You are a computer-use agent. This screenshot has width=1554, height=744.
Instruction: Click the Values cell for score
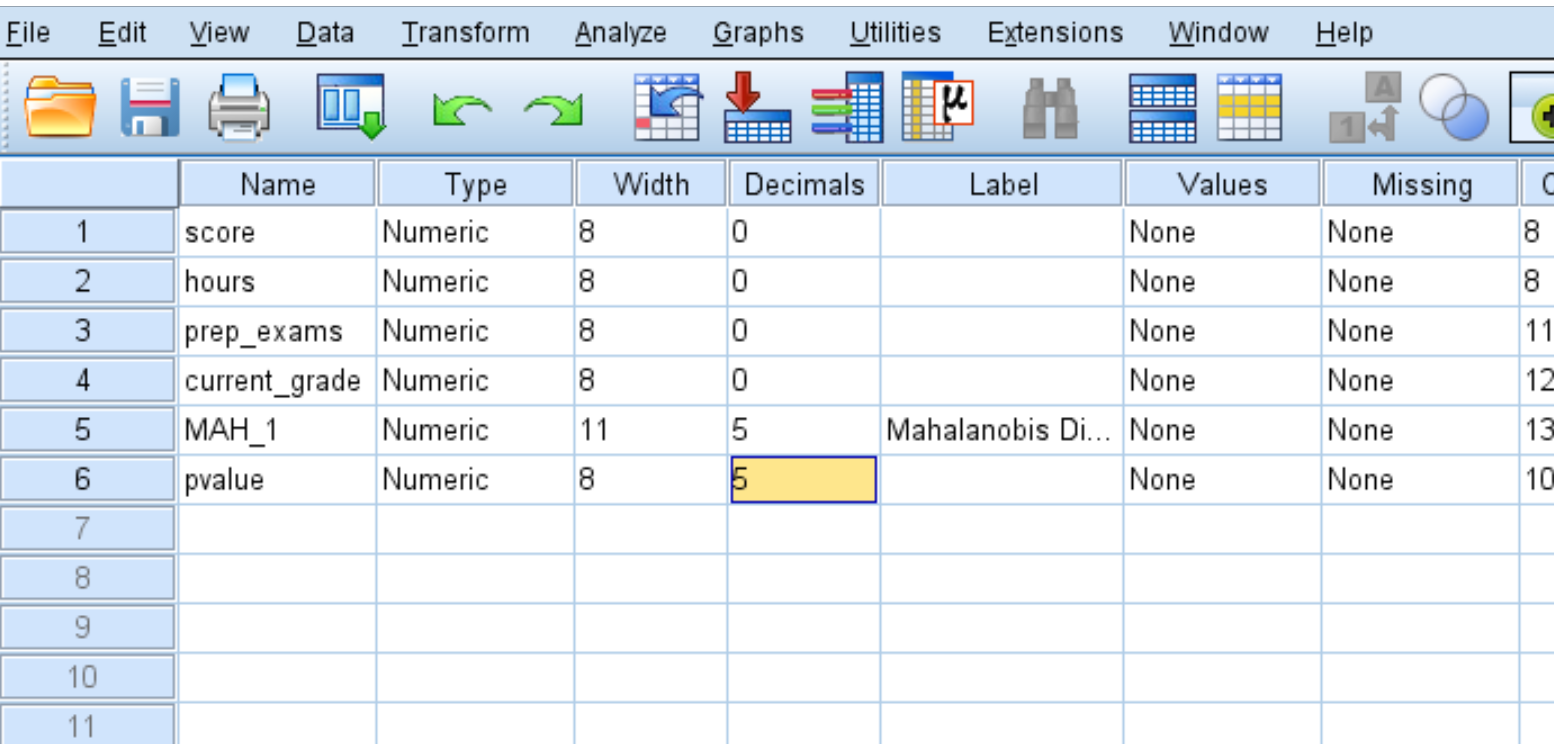(1222, 233)
